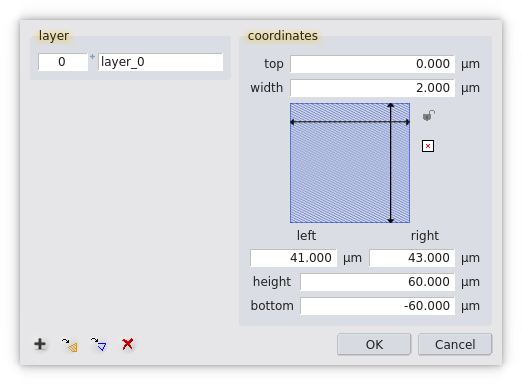Focus the layer number field showing 0
This screenshot has height=385, width=522.
(63, 62)
